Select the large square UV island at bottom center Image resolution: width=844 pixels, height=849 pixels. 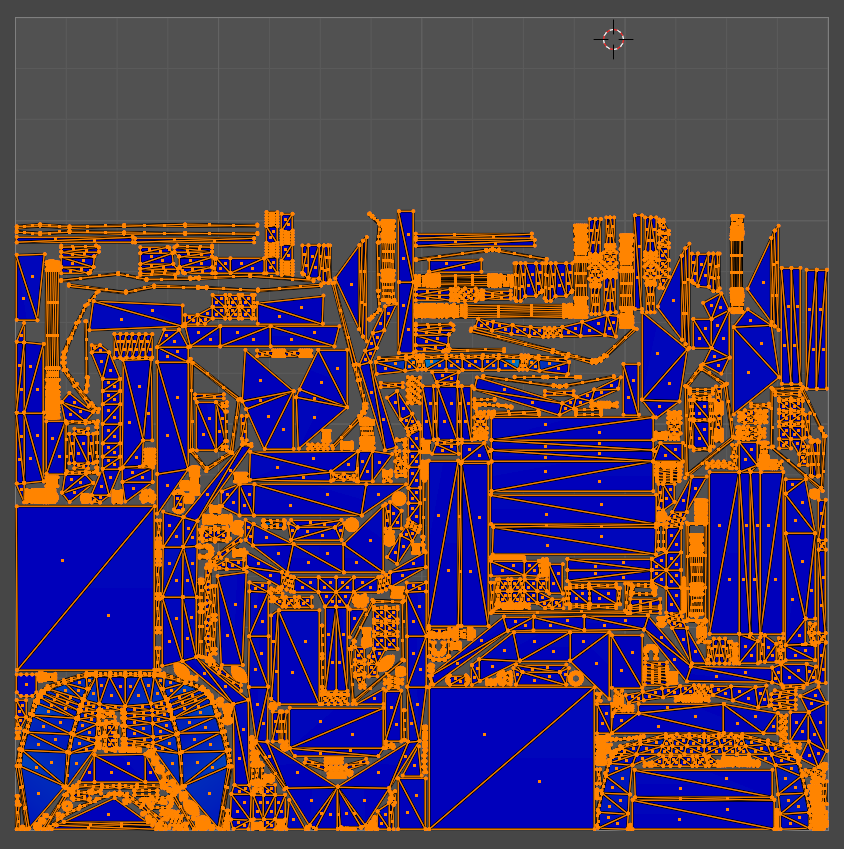tap(511, 757)
